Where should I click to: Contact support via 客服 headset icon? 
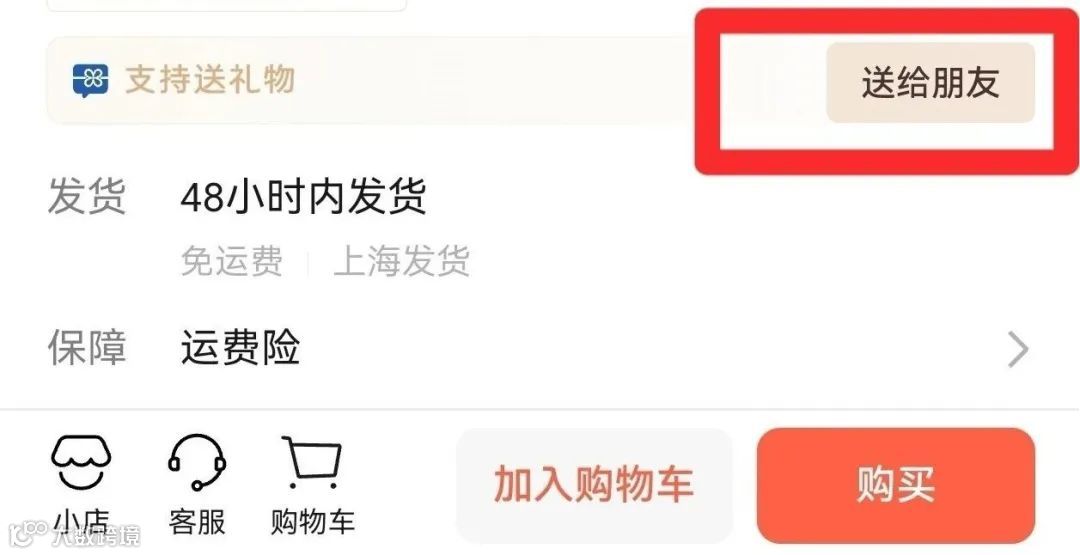[197, 462]
